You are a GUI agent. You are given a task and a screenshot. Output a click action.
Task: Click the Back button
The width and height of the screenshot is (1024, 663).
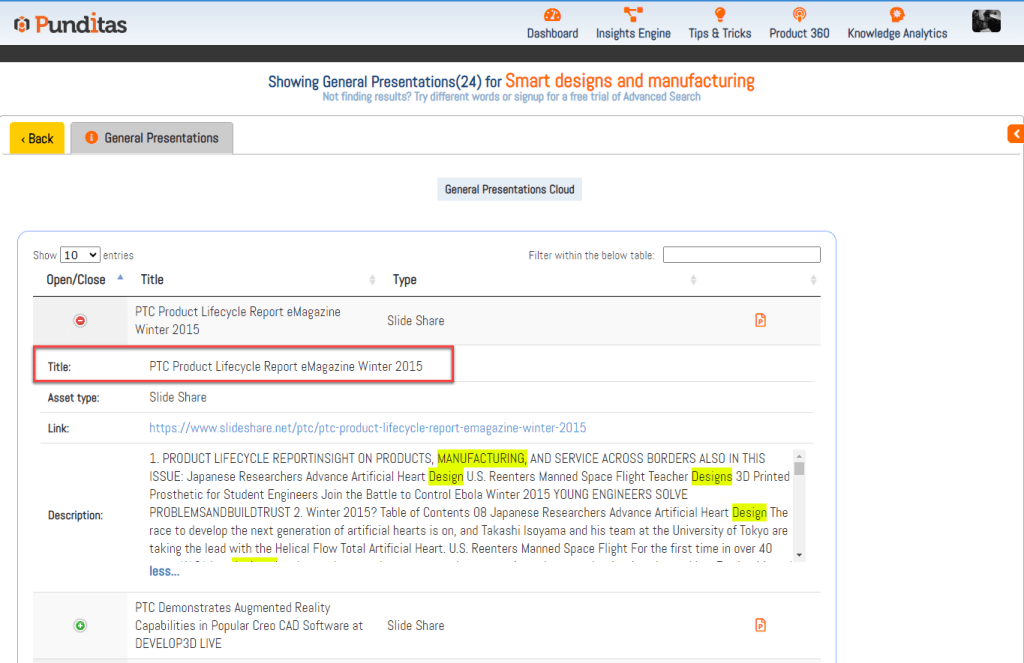click(x=37, y=139)
